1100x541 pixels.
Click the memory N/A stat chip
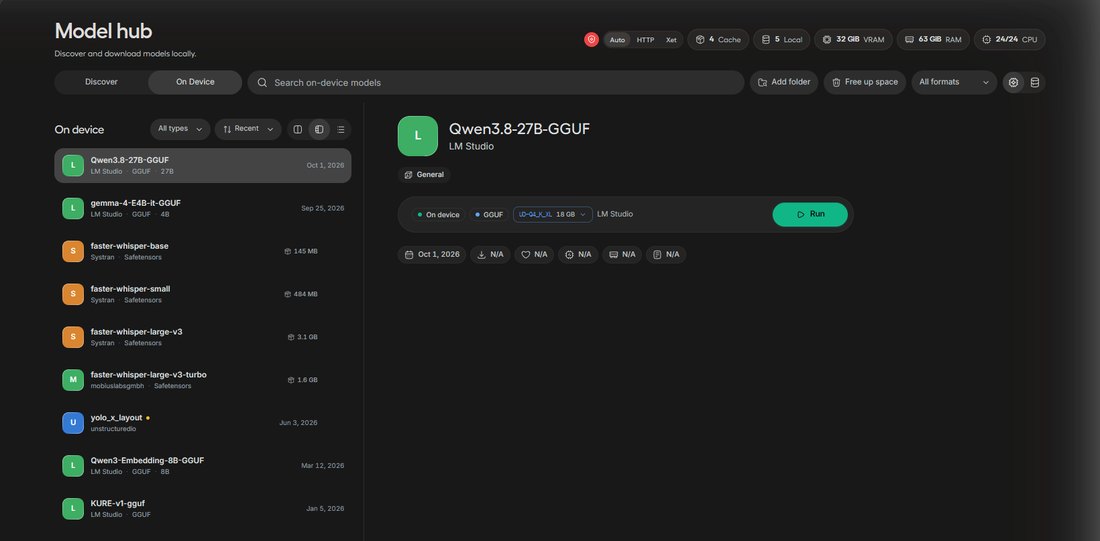coord(622,255)
